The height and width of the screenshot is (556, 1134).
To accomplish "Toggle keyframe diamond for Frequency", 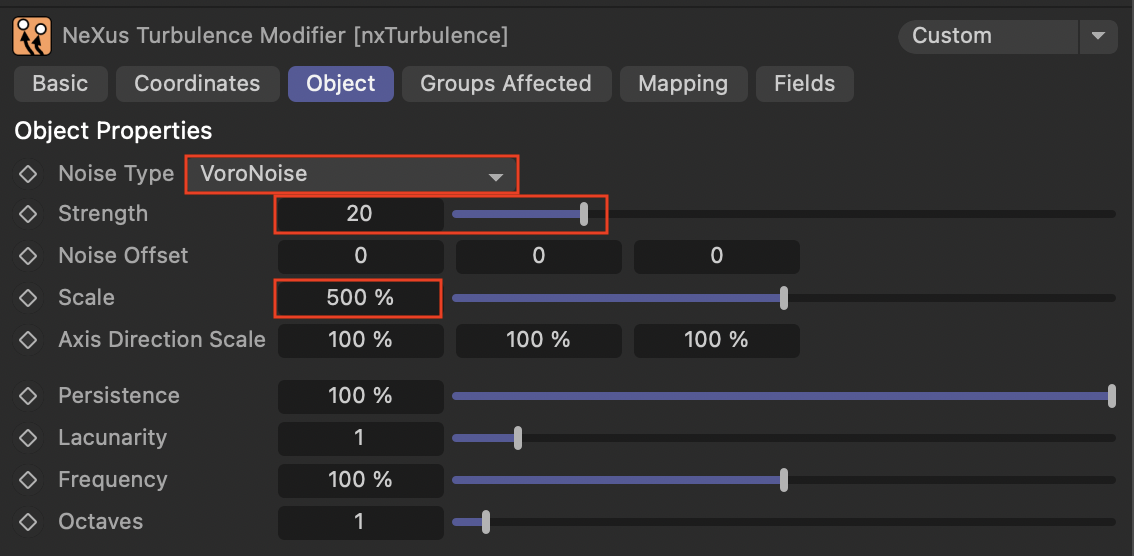I will tap(28, 480).
